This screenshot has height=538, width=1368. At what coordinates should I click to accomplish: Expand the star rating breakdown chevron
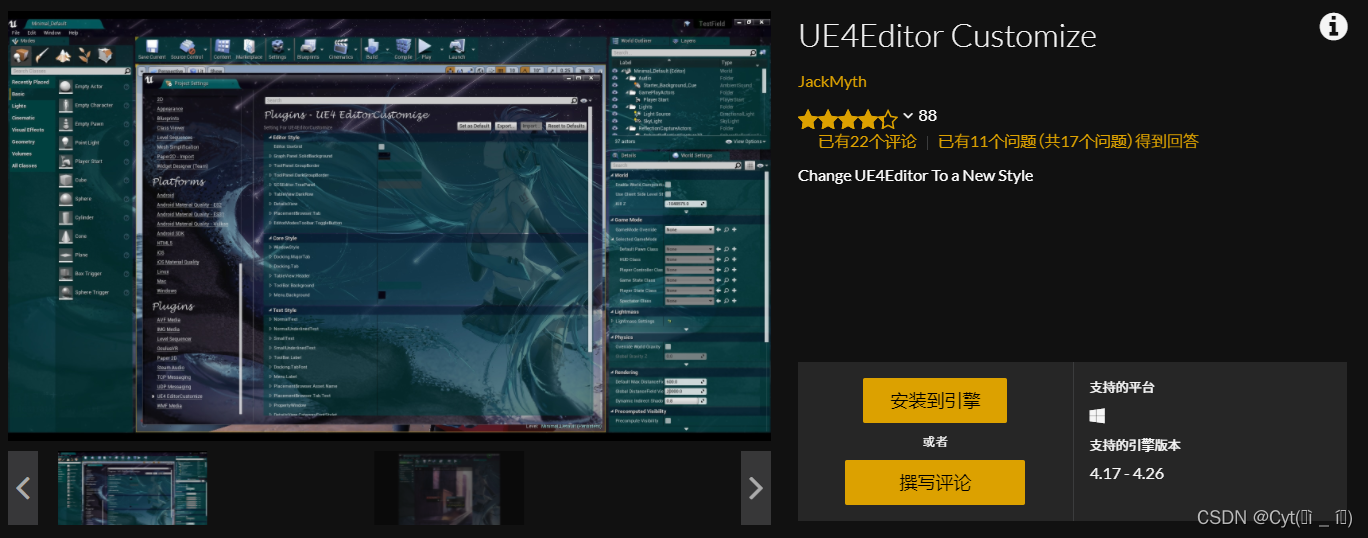click(908, 116)
